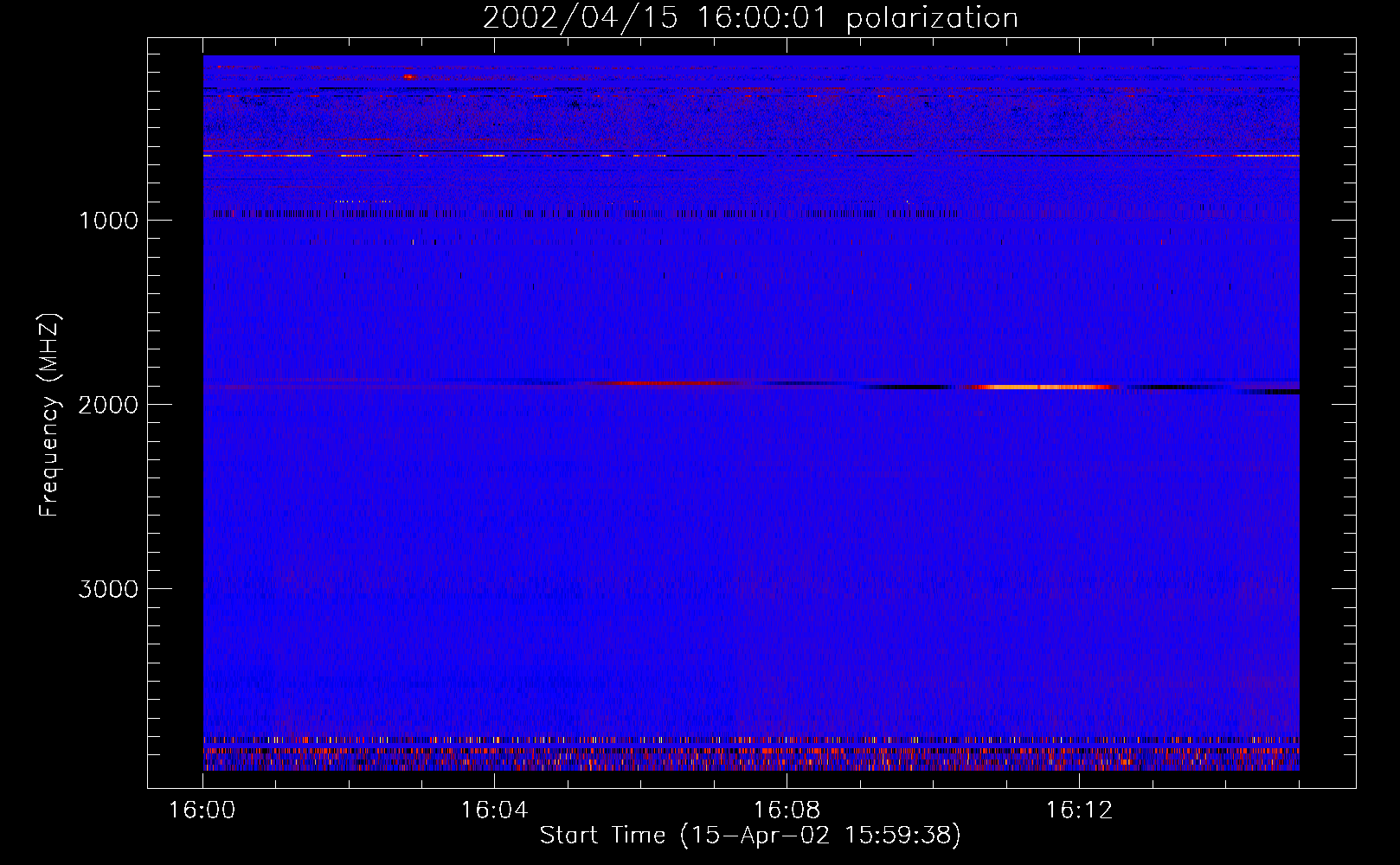Click the 16:04 time tick label
The height and width of the screenshot is (865, 1400).
point(494,811)
